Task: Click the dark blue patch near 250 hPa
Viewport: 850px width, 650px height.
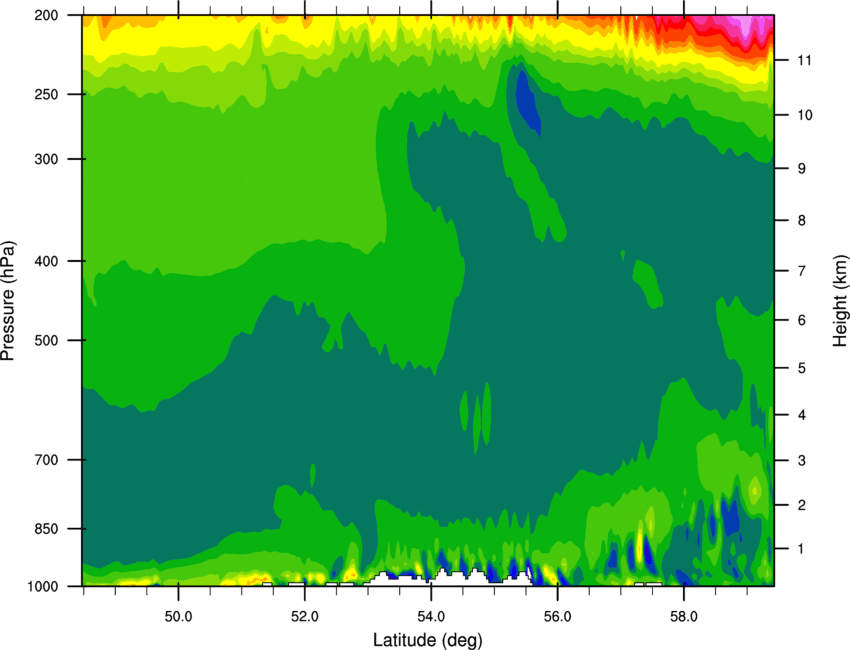Action: point(527,103)
